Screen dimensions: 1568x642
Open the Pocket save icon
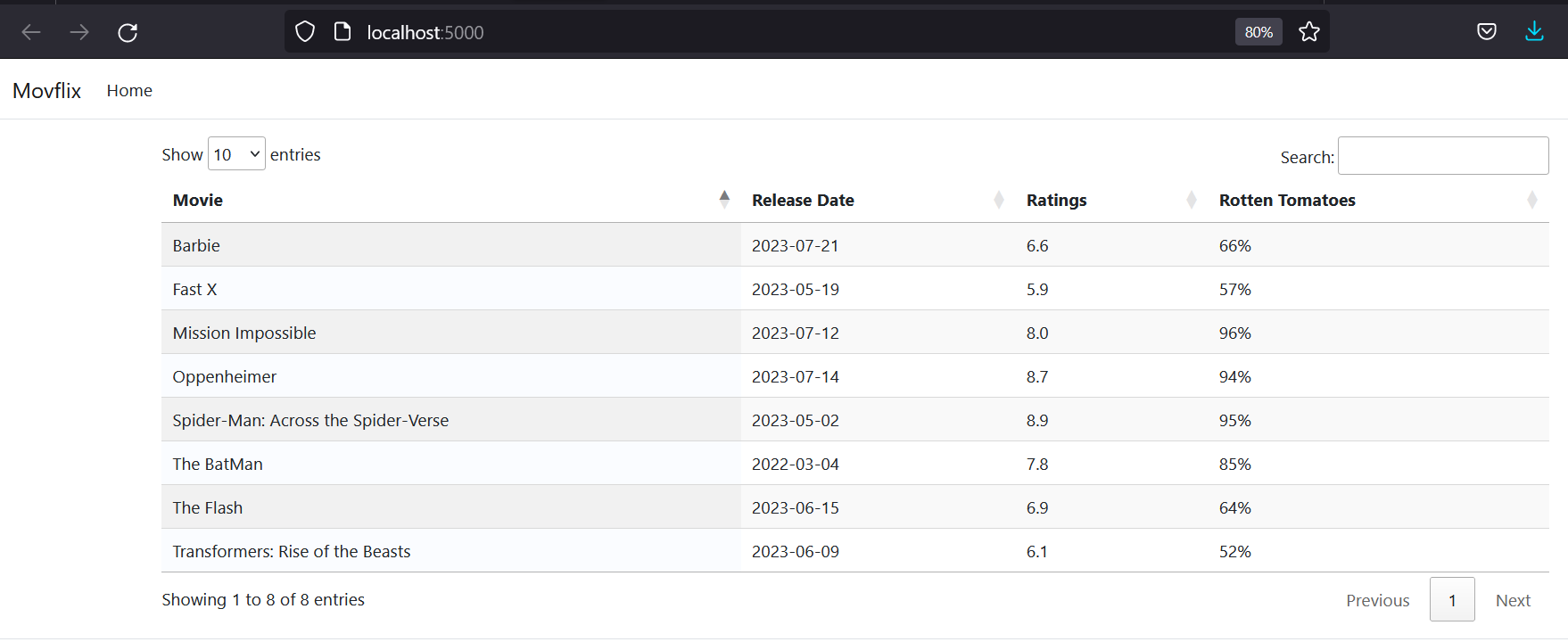pos(1486,32)
